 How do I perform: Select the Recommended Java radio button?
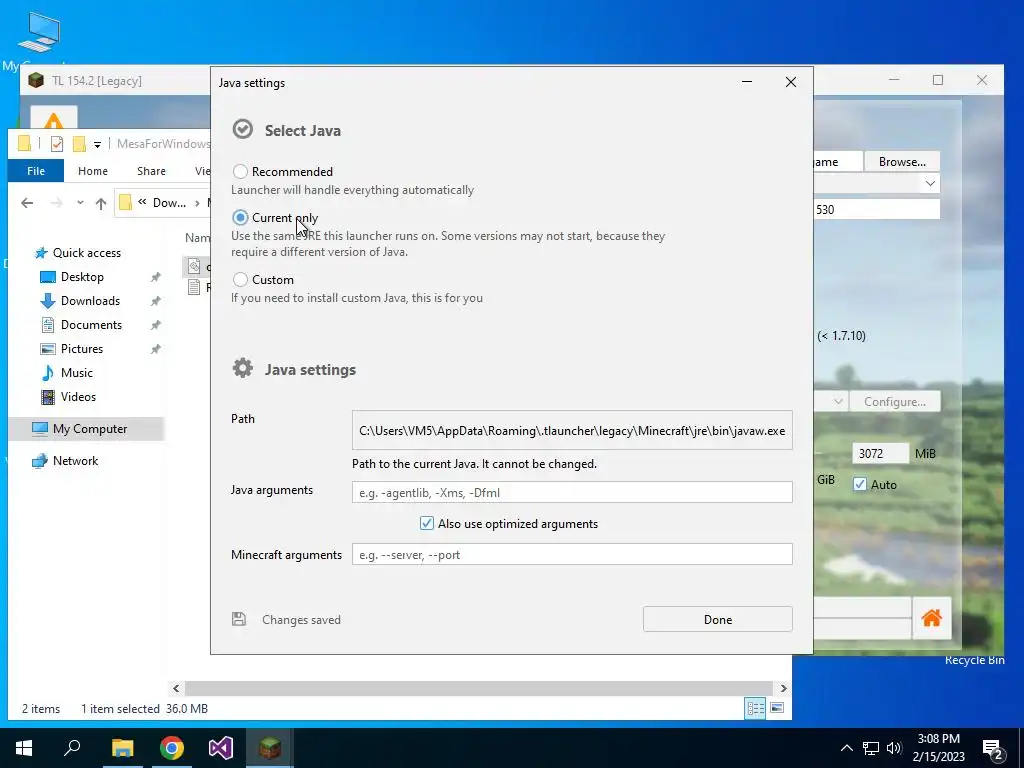240,172
